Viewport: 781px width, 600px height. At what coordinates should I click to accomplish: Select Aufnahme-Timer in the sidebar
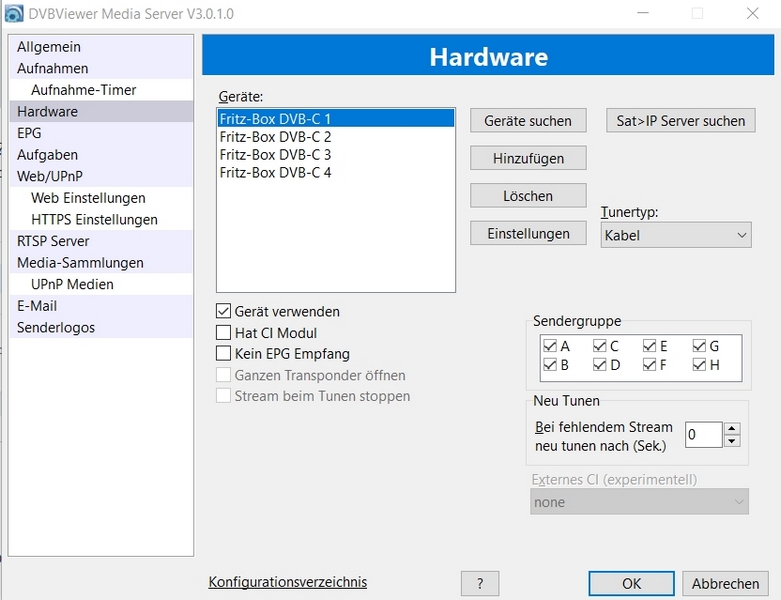click(83, 90)
